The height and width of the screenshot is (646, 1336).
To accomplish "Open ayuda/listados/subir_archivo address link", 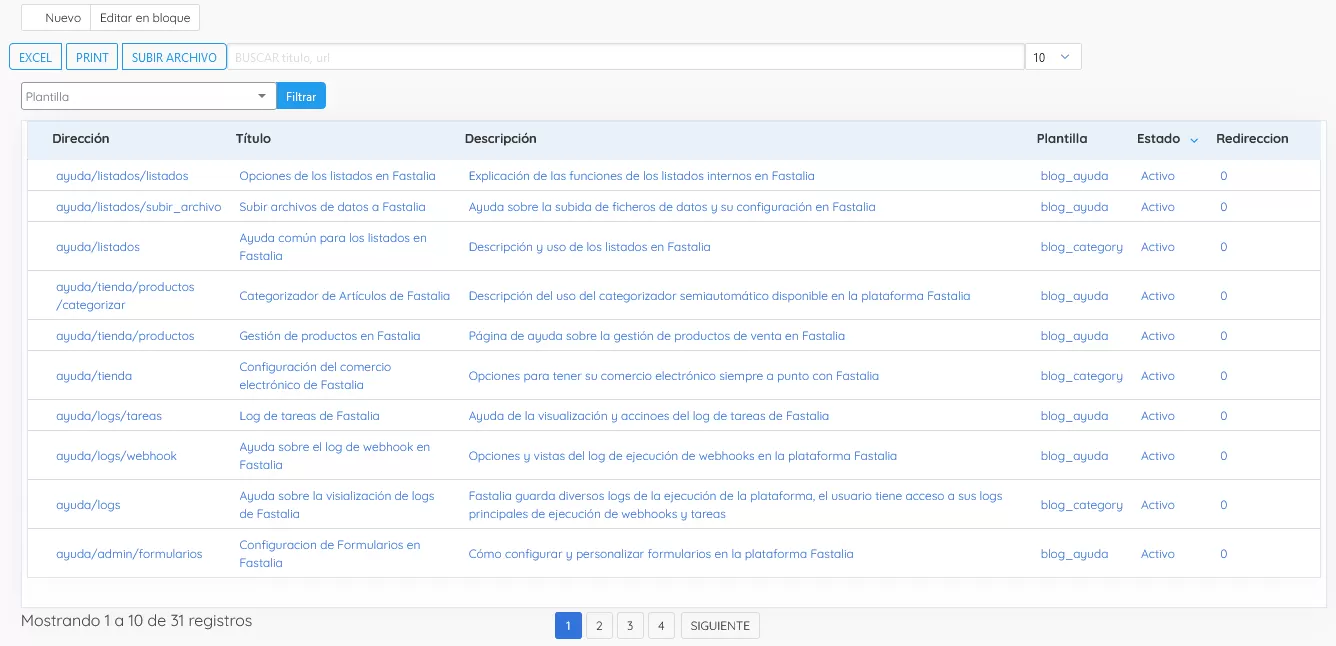I will 139,207.
